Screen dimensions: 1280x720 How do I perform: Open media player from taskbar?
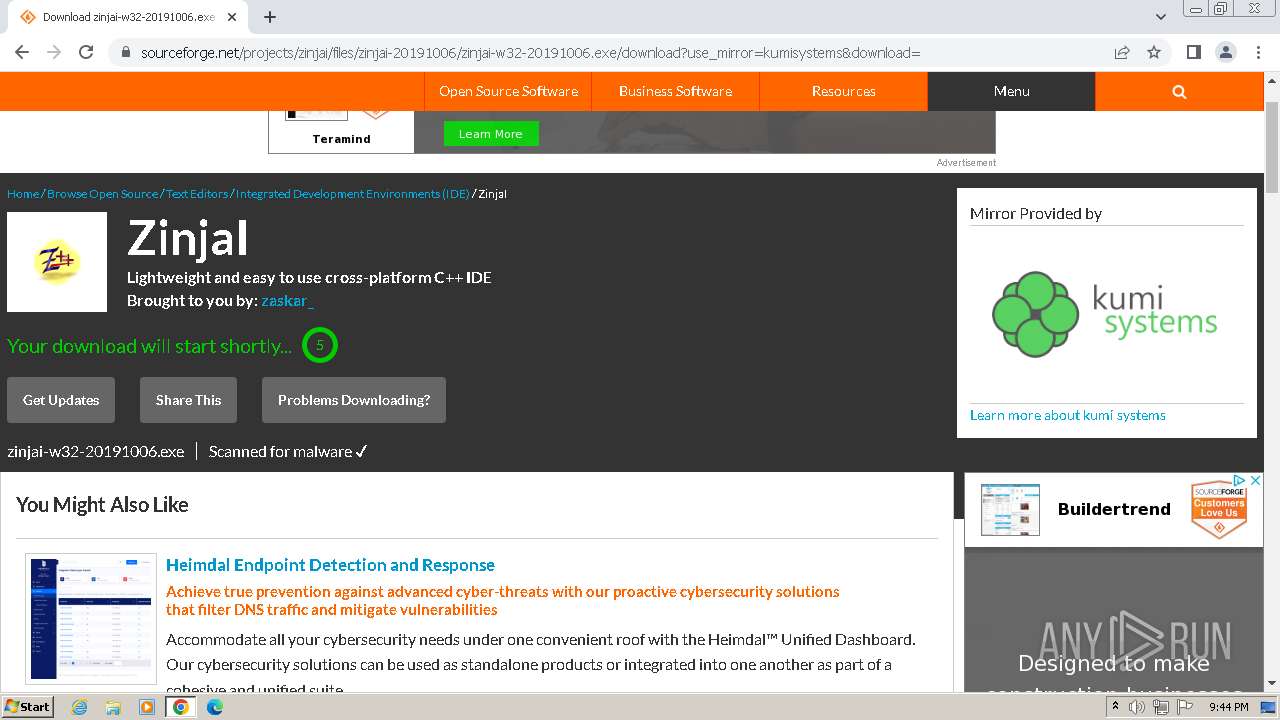tap(147, 707)
